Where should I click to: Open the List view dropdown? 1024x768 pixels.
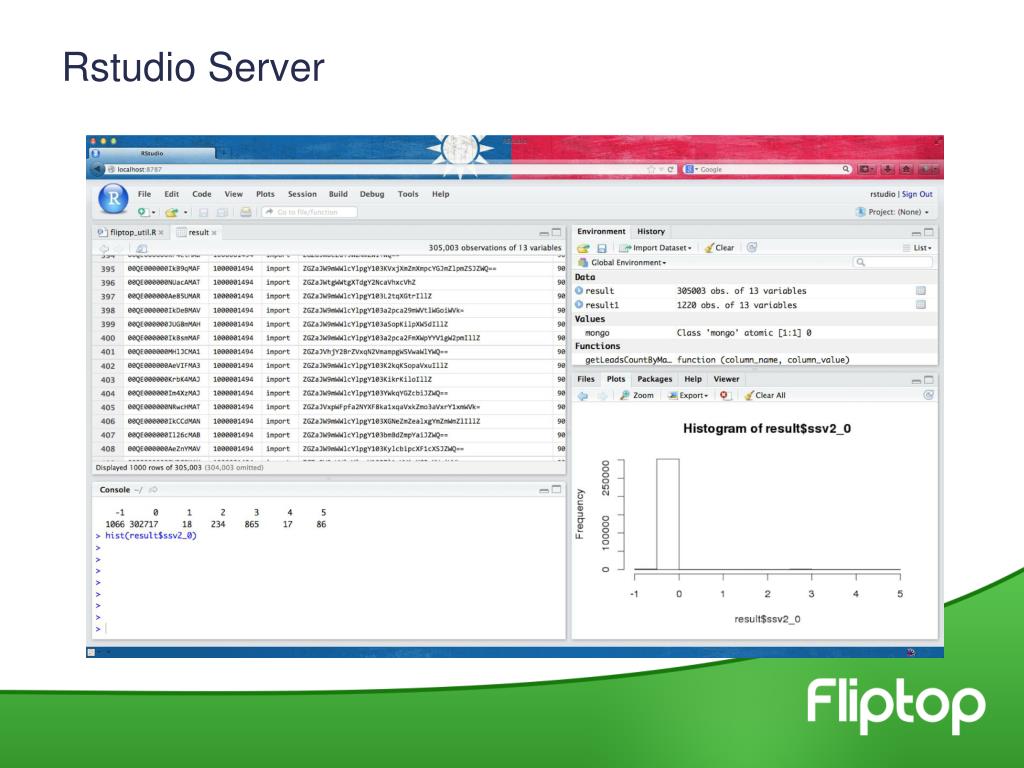coord(918,248)
